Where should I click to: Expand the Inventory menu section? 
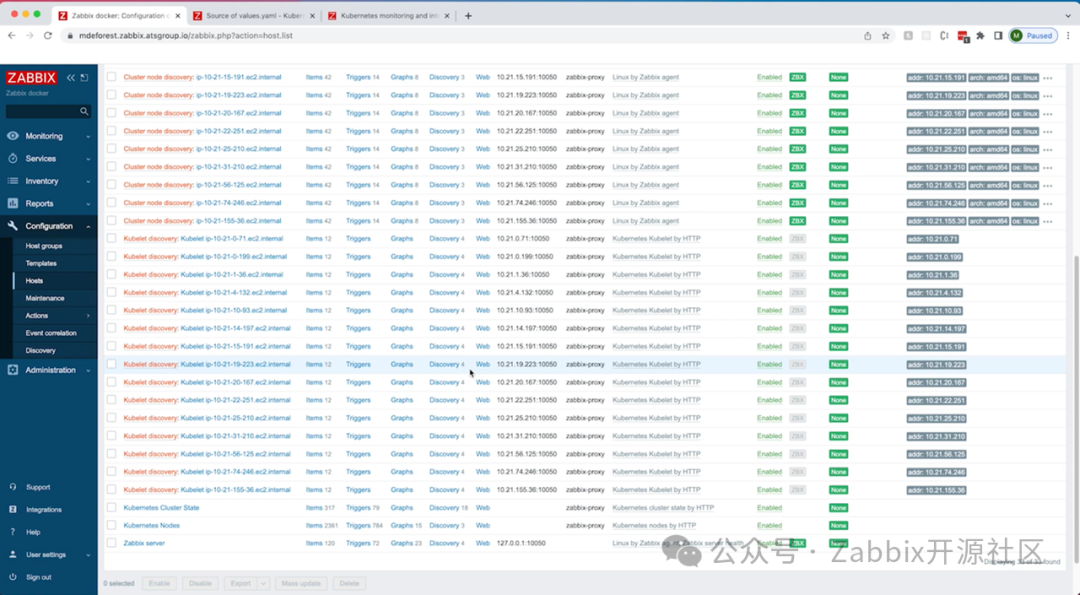click(x=88, y=182)
